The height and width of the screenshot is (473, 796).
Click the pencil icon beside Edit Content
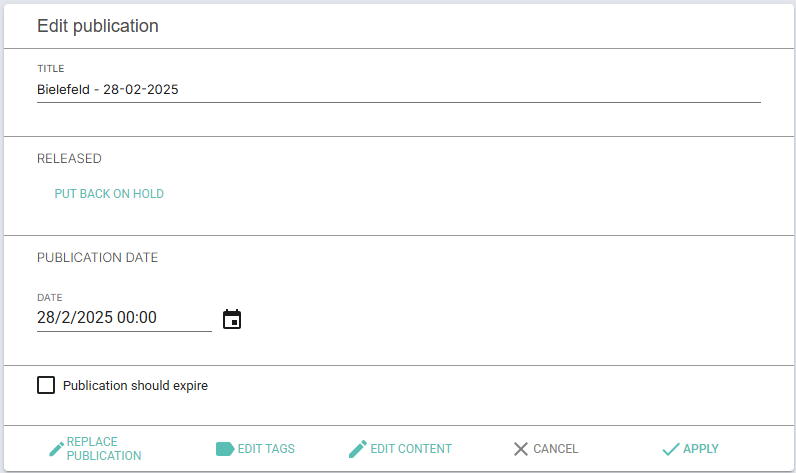357,449
